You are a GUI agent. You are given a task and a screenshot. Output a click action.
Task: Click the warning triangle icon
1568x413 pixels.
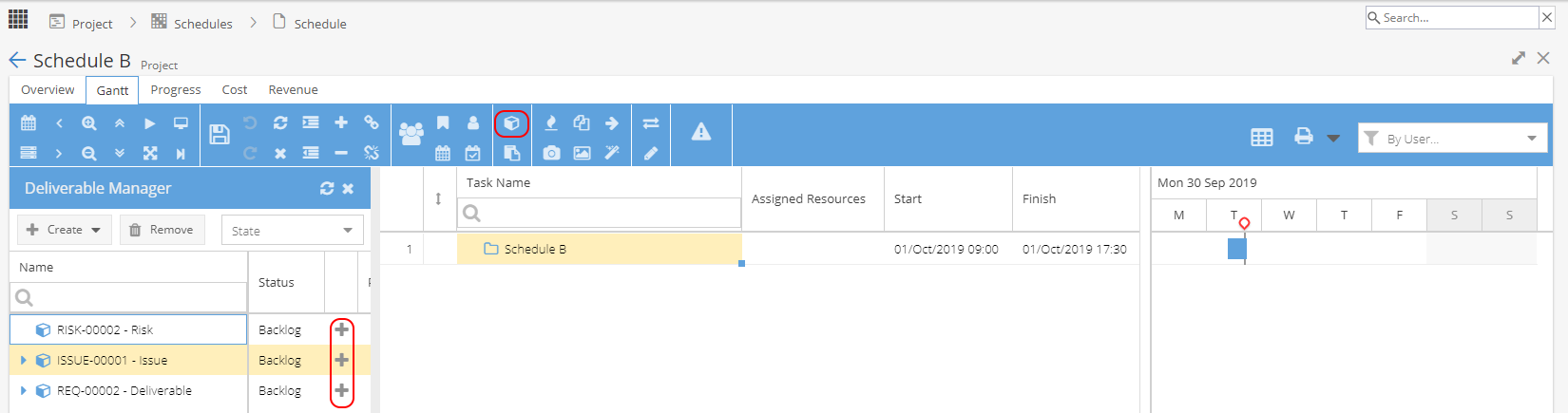[701, 132]
